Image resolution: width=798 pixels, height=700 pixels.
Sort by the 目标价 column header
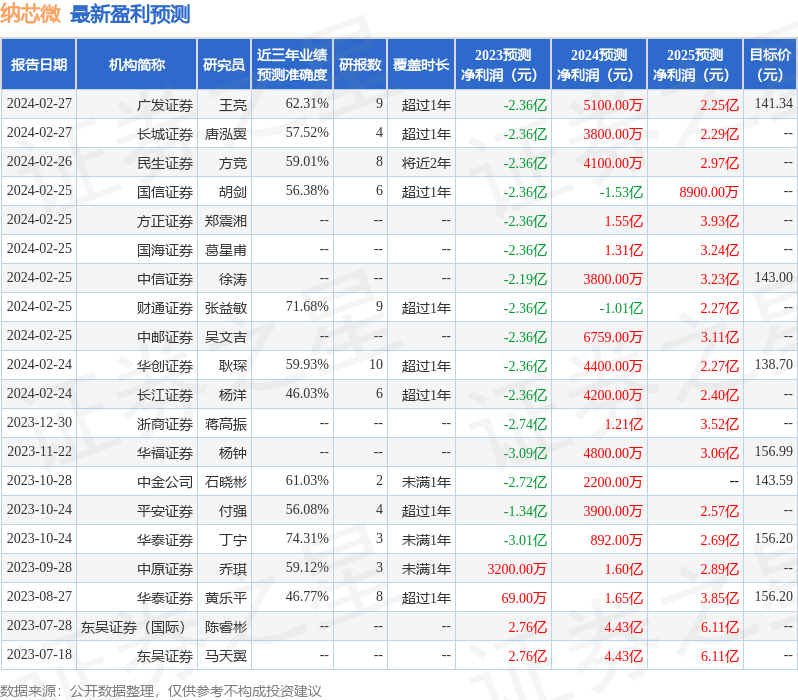(770, 64)
